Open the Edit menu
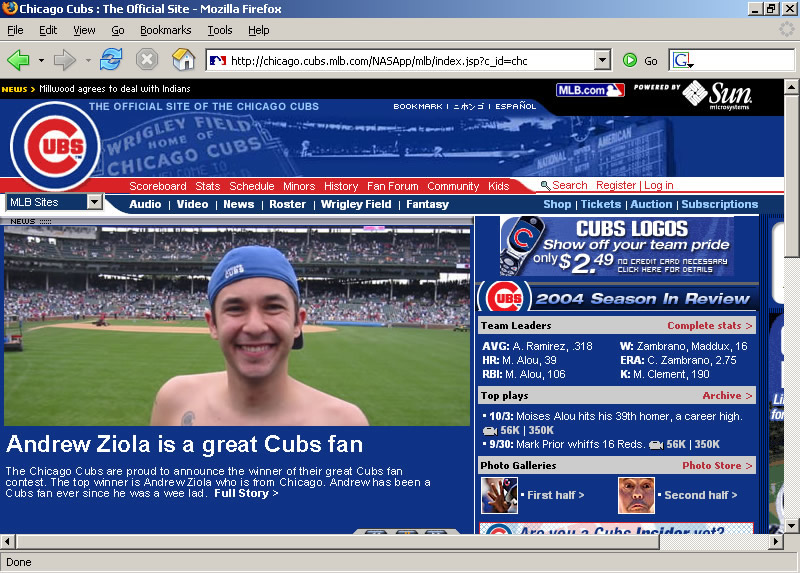 tap(48, 30)
